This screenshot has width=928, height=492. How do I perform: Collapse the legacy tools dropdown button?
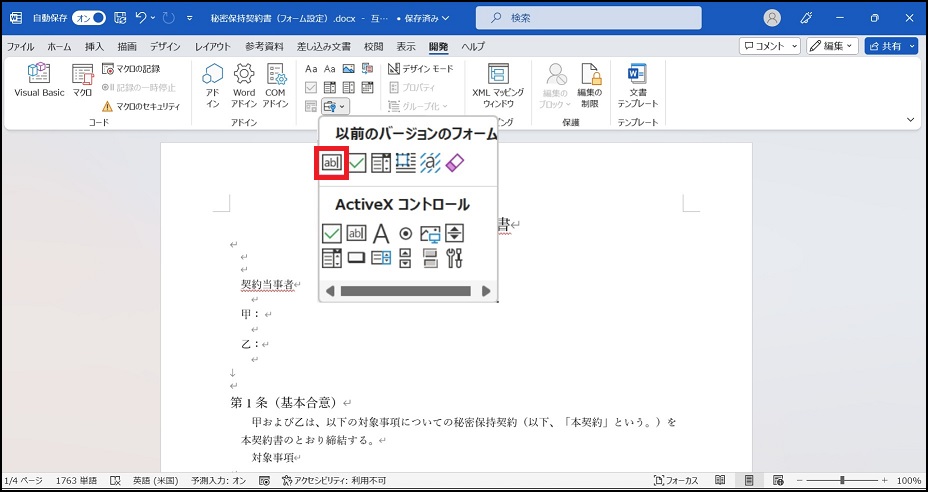tap(336, 106)
